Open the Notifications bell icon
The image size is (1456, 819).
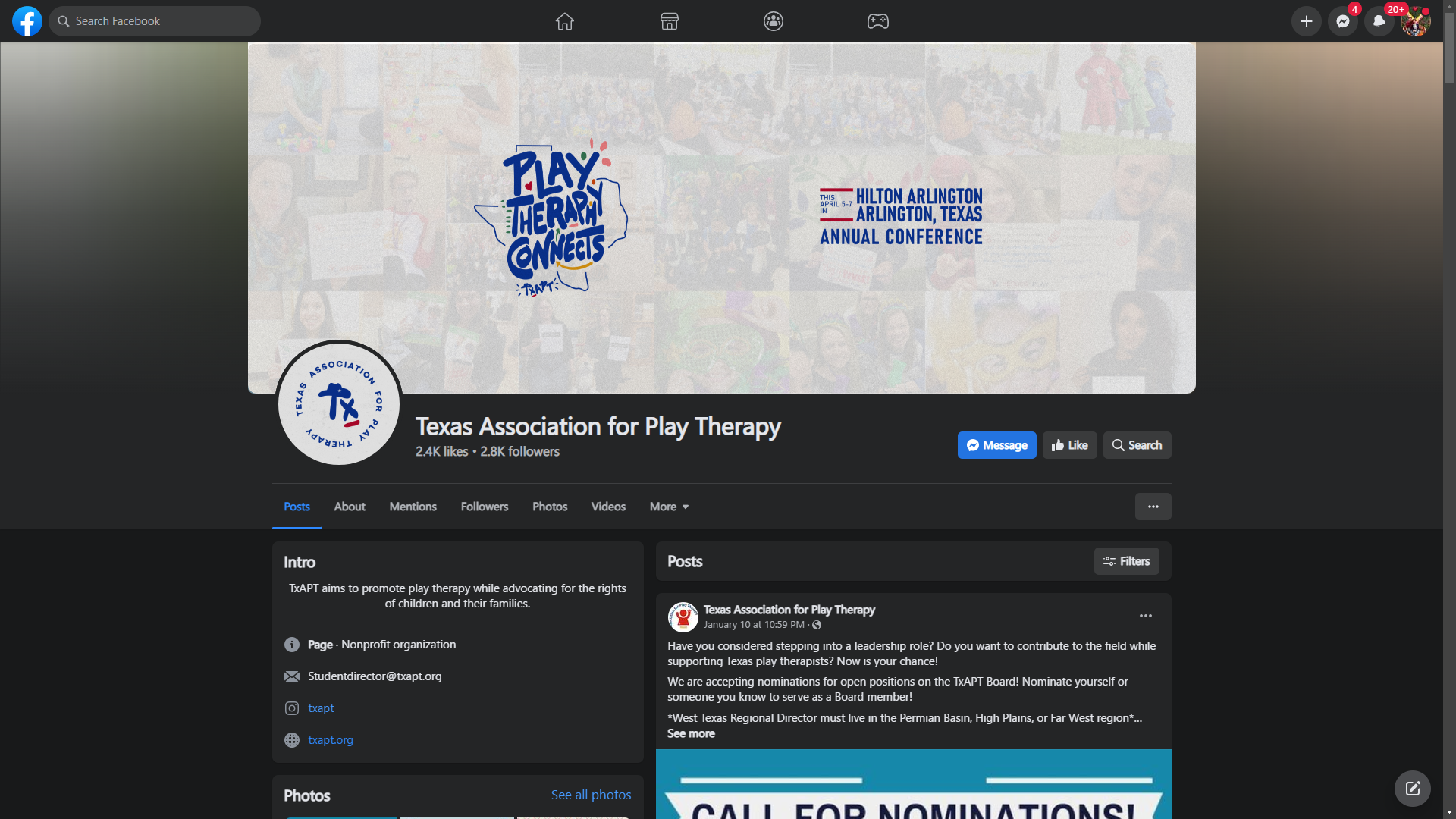[1379, 21]
